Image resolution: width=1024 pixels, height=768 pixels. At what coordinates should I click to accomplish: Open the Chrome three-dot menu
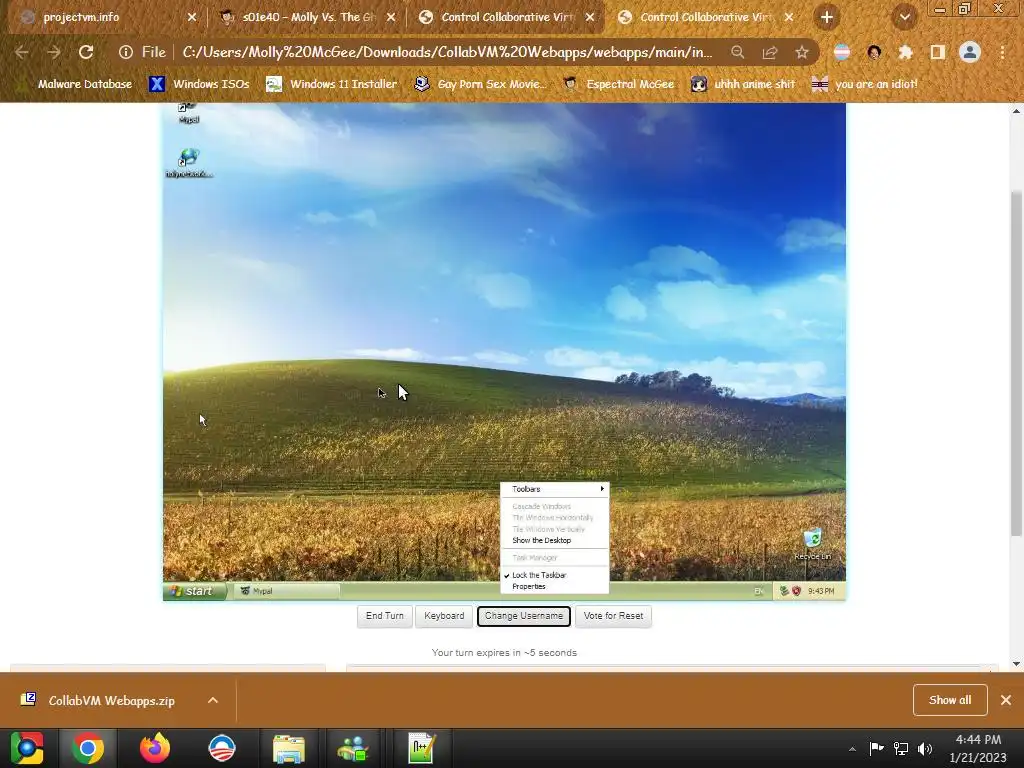1002,52
